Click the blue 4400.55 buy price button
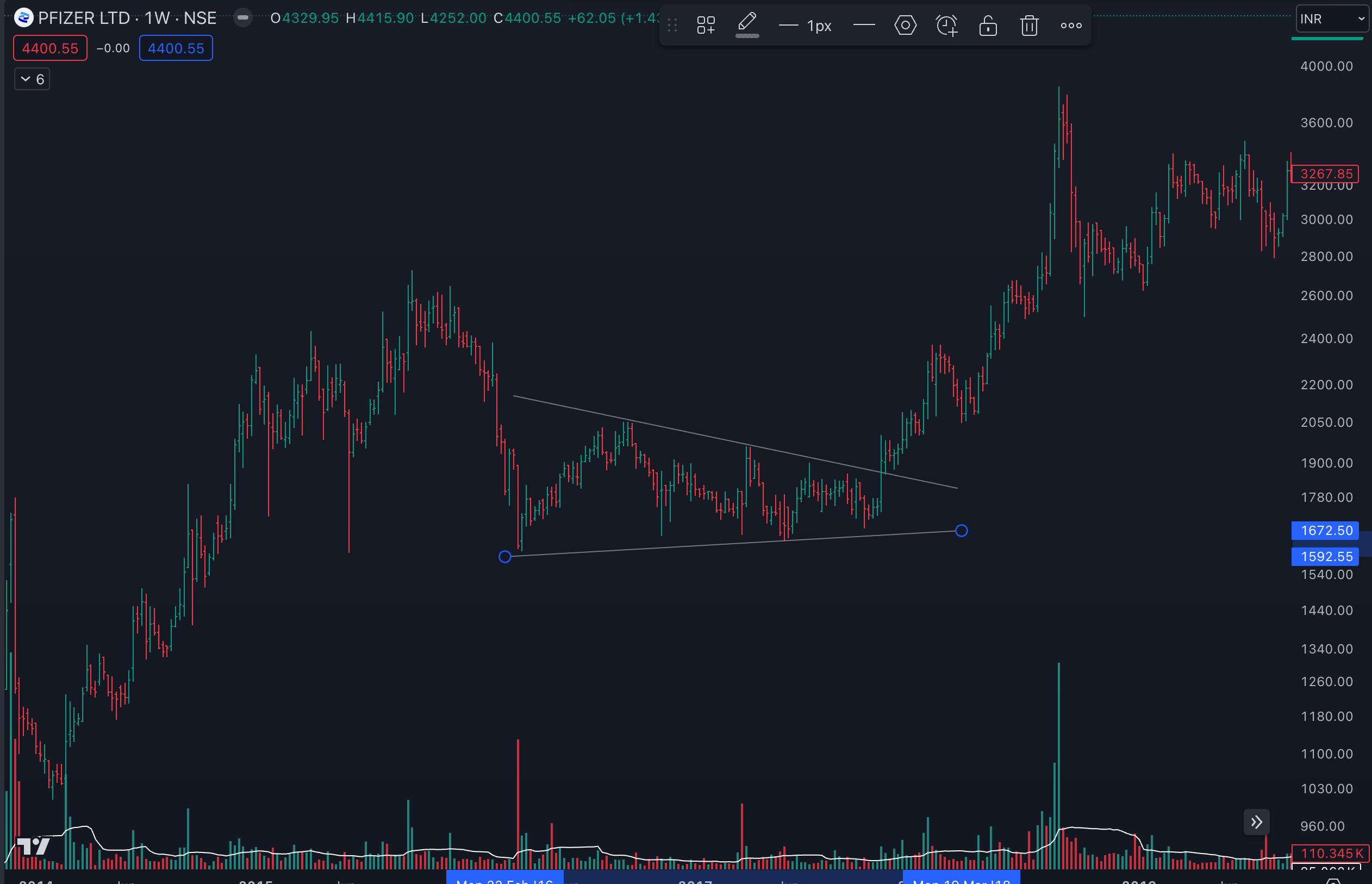This screenshot has height=884, width=1372. tap(176, 48)
